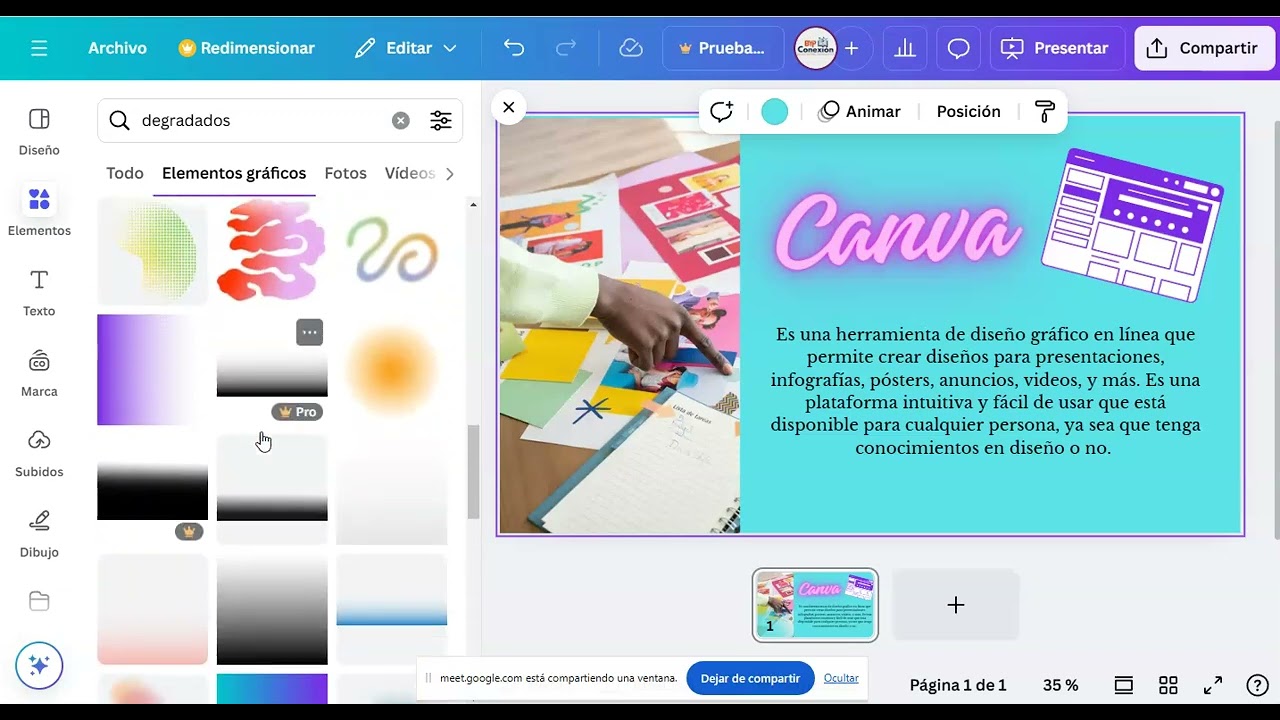Clear the degradados search text
The width and height of the screenshot is (1280, 720).
[400, 120]
